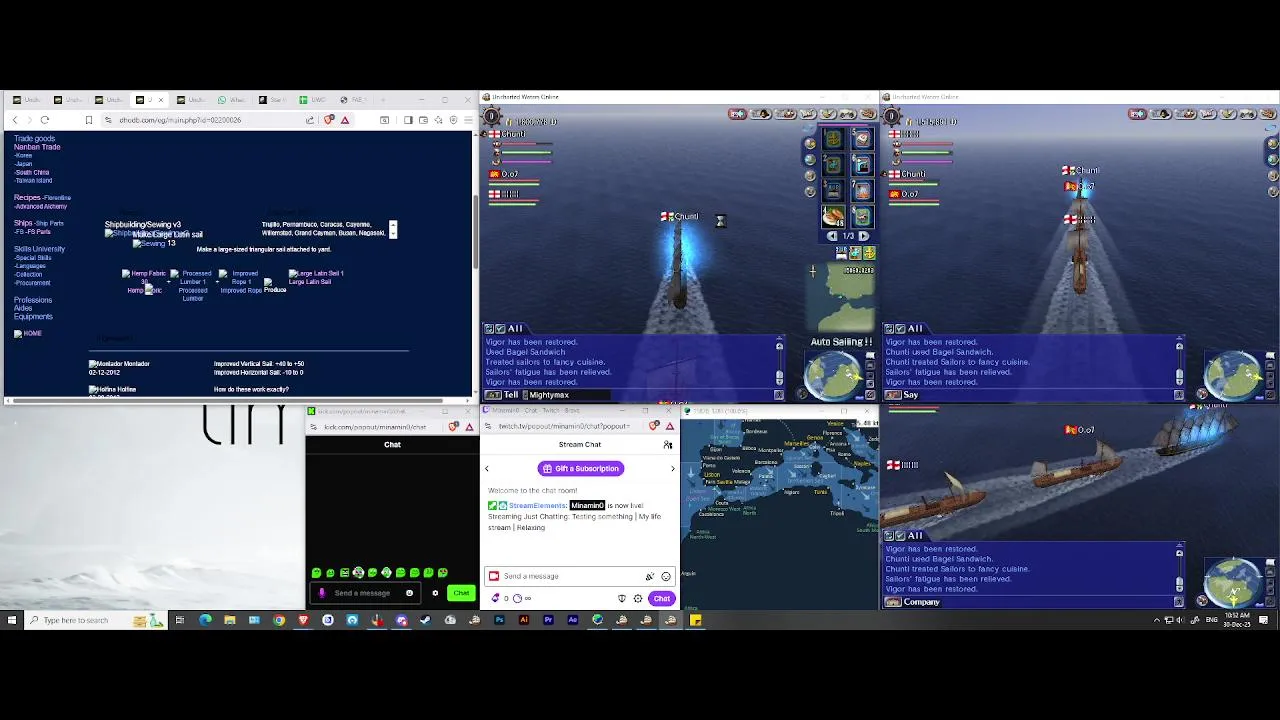Viewport: 1280px width, 720px height.
Task: Open Photoshop from the taskbar
Action: (x=499, y=620)
